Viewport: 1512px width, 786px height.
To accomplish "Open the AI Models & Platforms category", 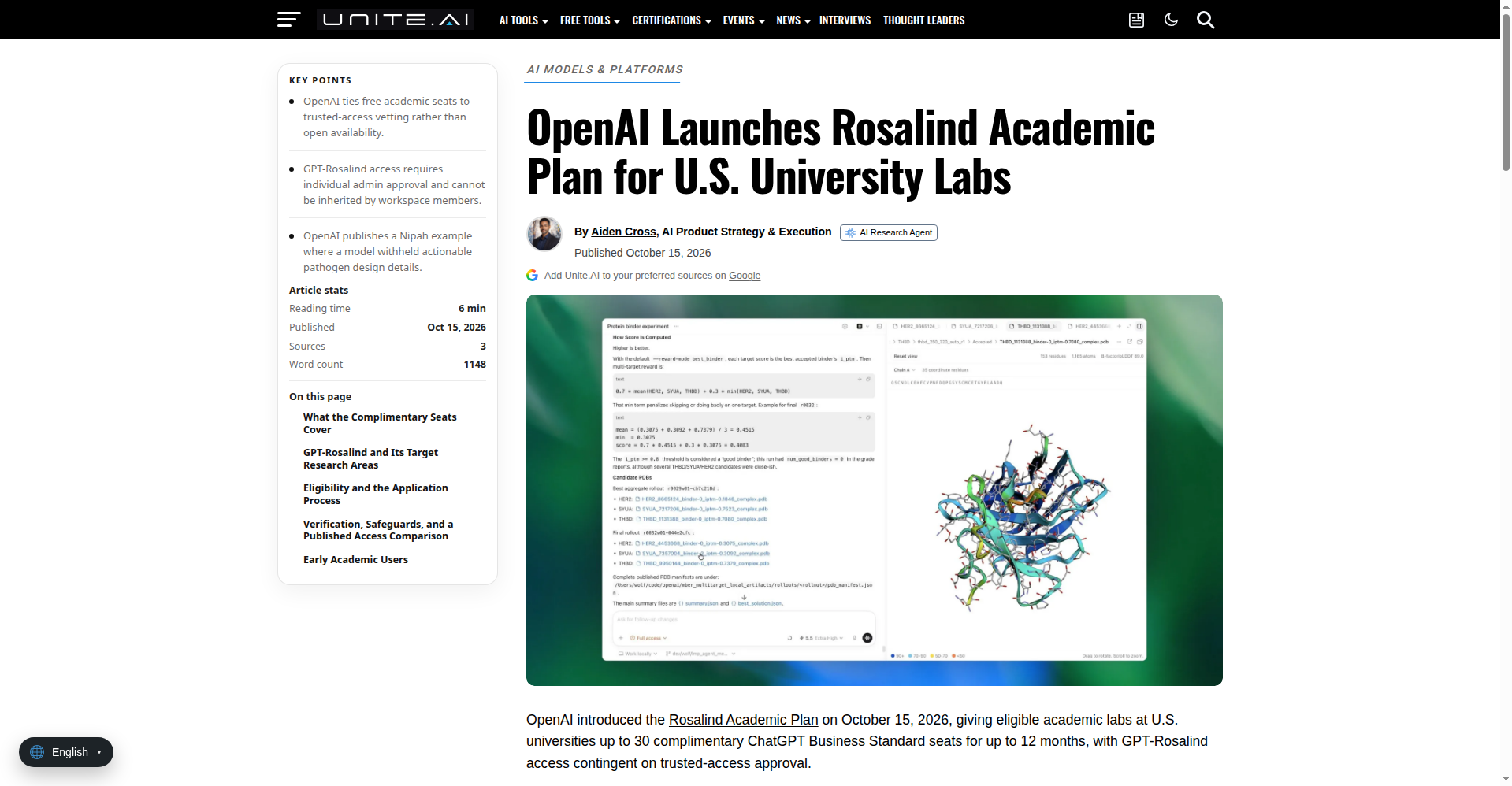I will click(604, 69).
